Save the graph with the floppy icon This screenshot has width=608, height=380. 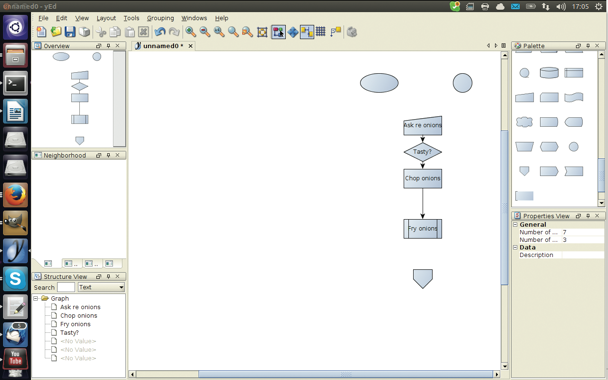pos(70,32)
